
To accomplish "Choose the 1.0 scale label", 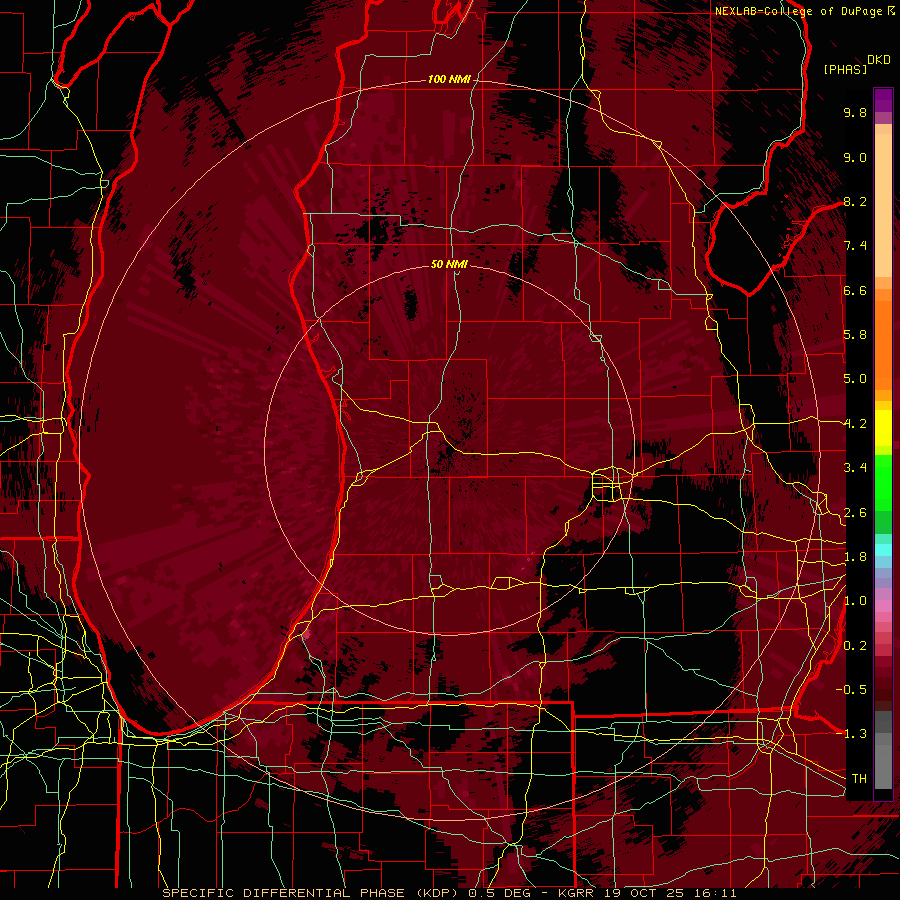I will click(x=855, y=601).
